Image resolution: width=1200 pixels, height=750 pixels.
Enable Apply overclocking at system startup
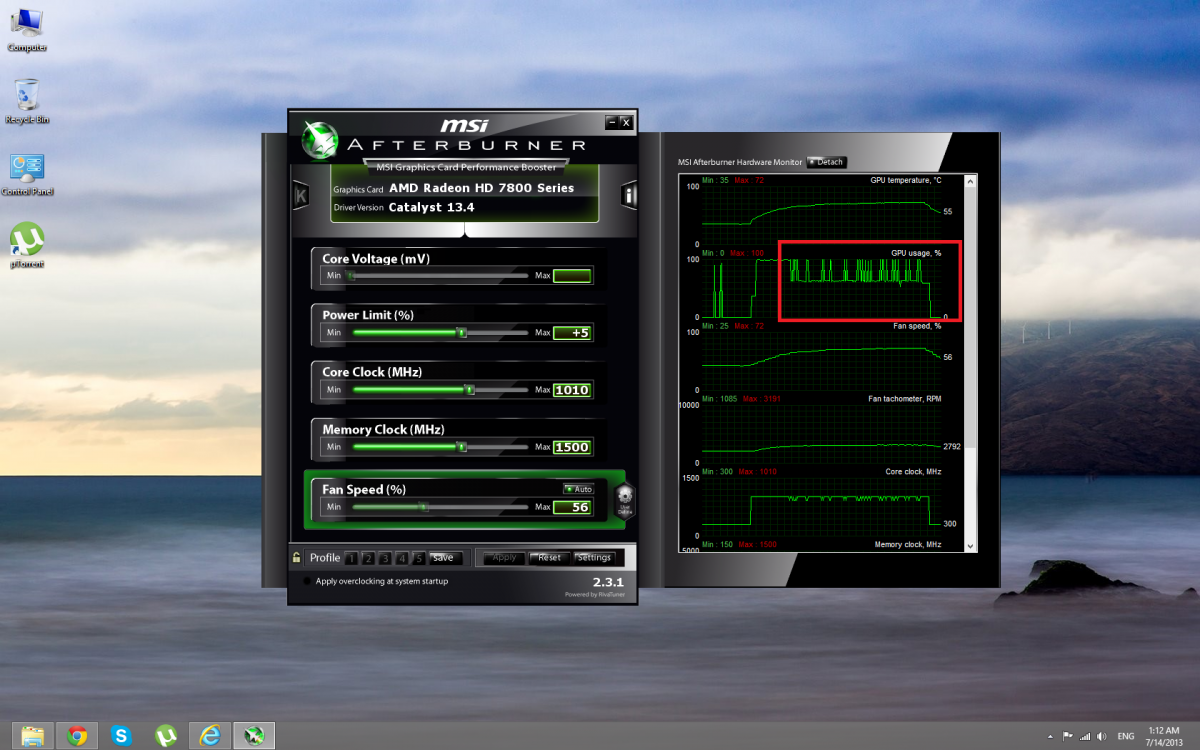coord(306,581)
